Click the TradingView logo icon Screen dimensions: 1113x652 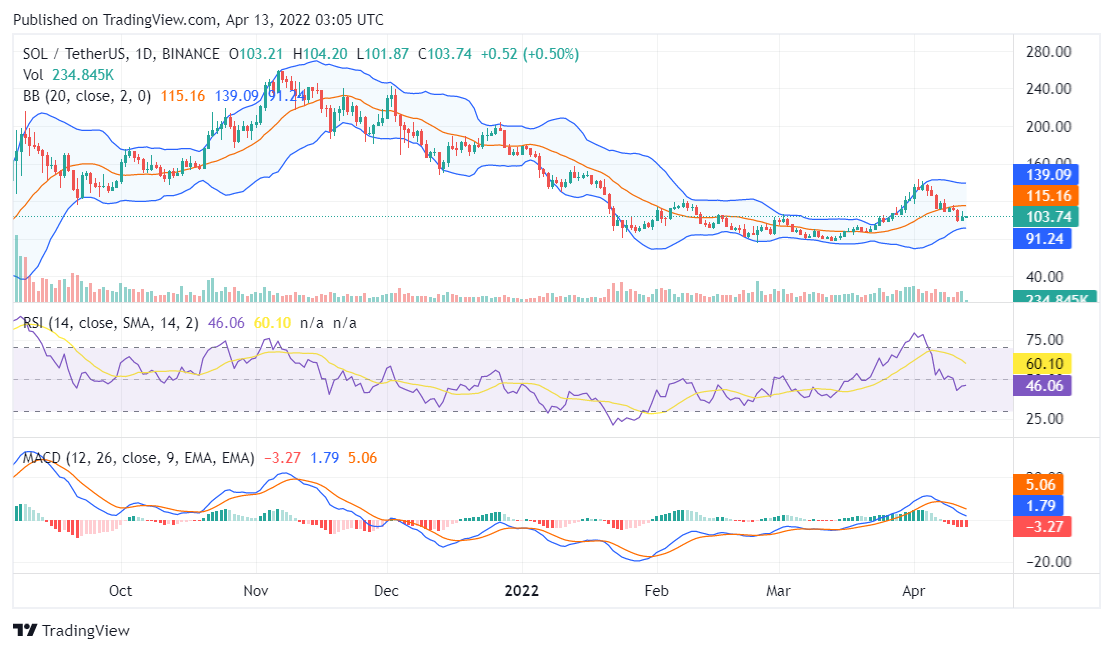(x=25, y=631)
